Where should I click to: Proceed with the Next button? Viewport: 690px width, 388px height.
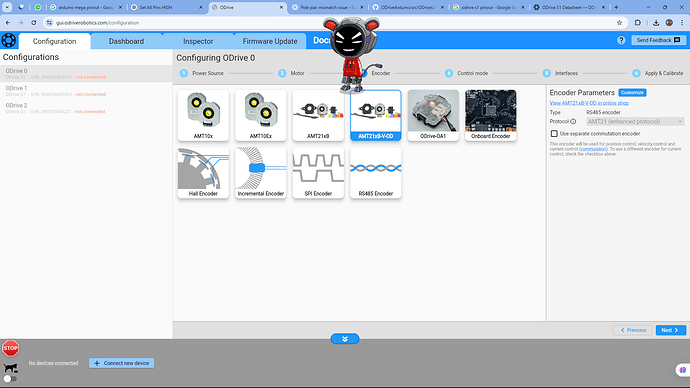(671, 330)
